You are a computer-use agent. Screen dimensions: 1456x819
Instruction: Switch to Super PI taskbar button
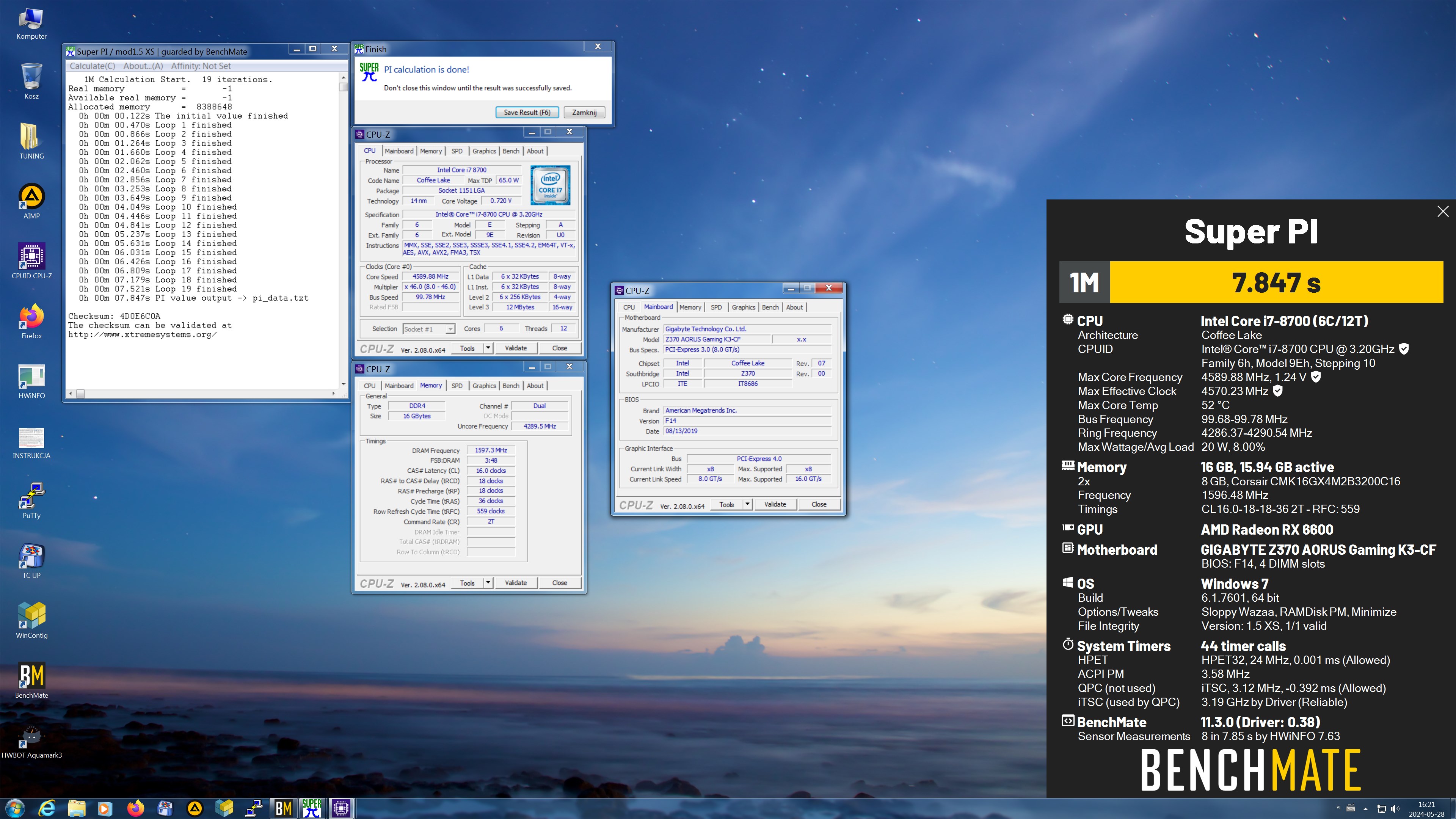click(311, 808)
